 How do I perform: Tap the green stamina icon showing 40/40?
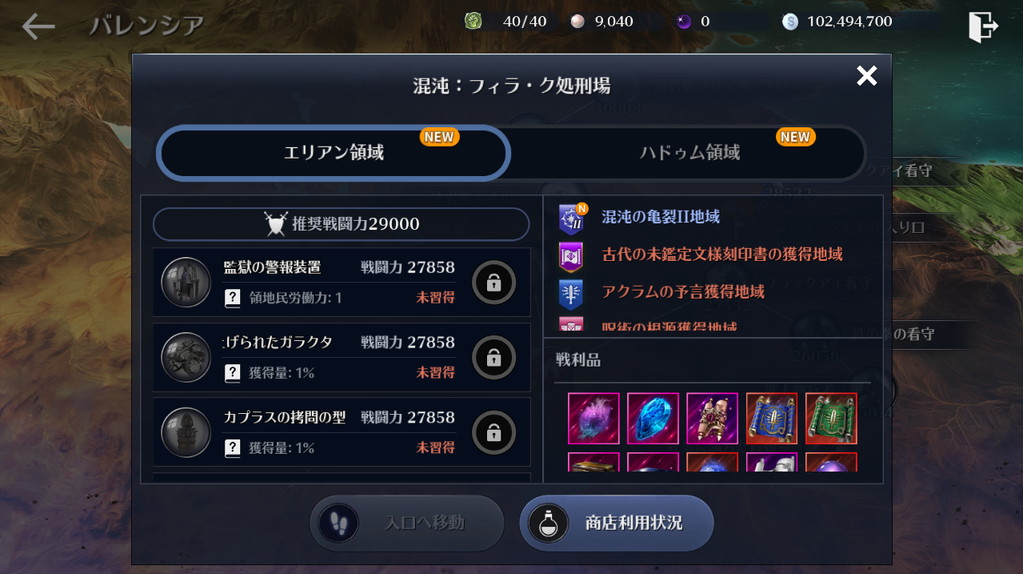point(473,21)
